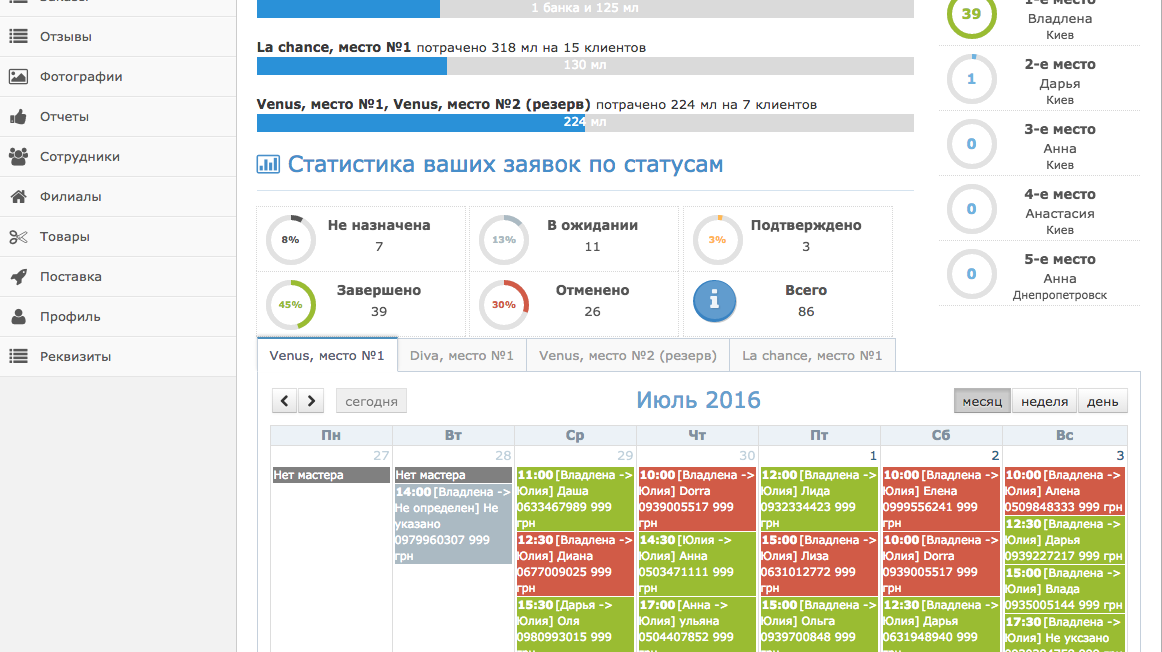Click the 0 ring beside Анна Киев

click(972, 144)
